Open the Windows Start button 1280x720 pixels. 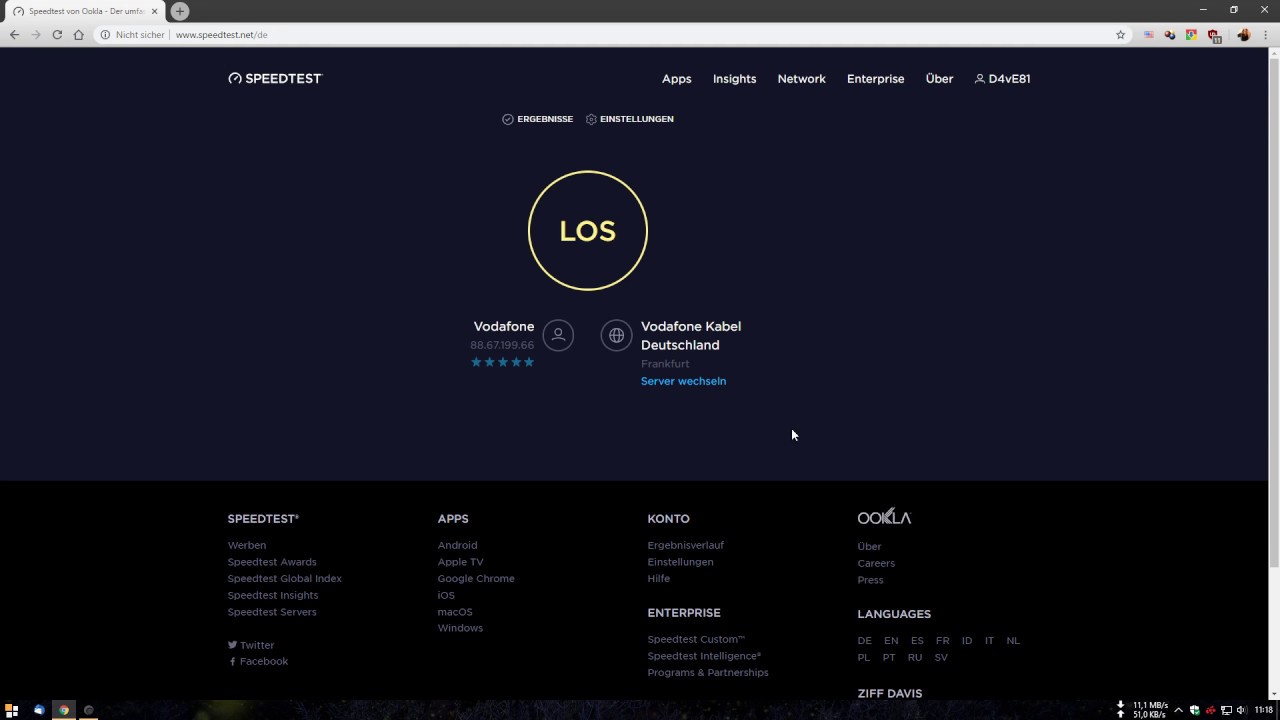click(x=12, y=710)
